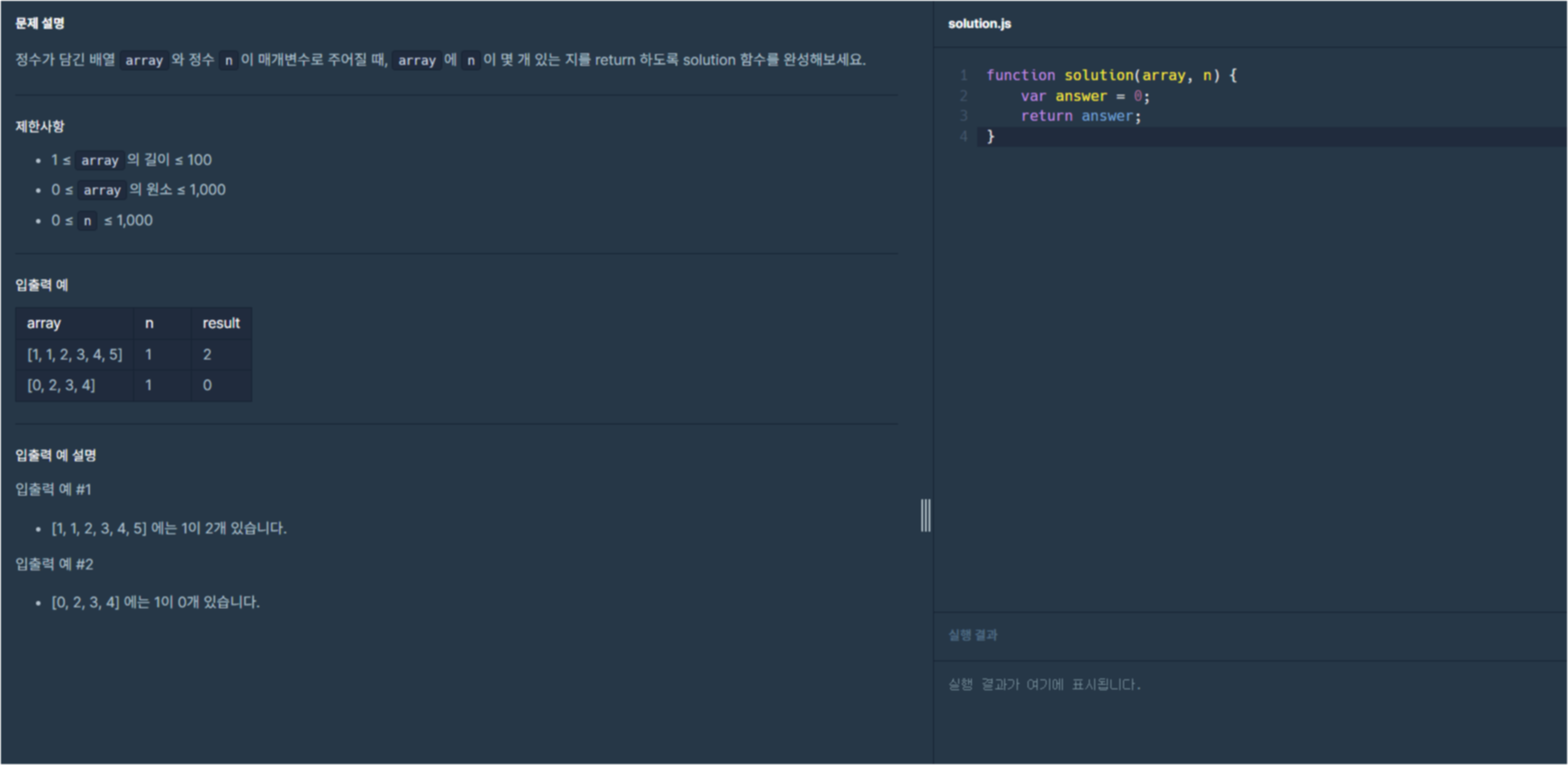Click result cell '2' in the table
This screenshot has width=1568, height=765.
click(x=222, y=354)
